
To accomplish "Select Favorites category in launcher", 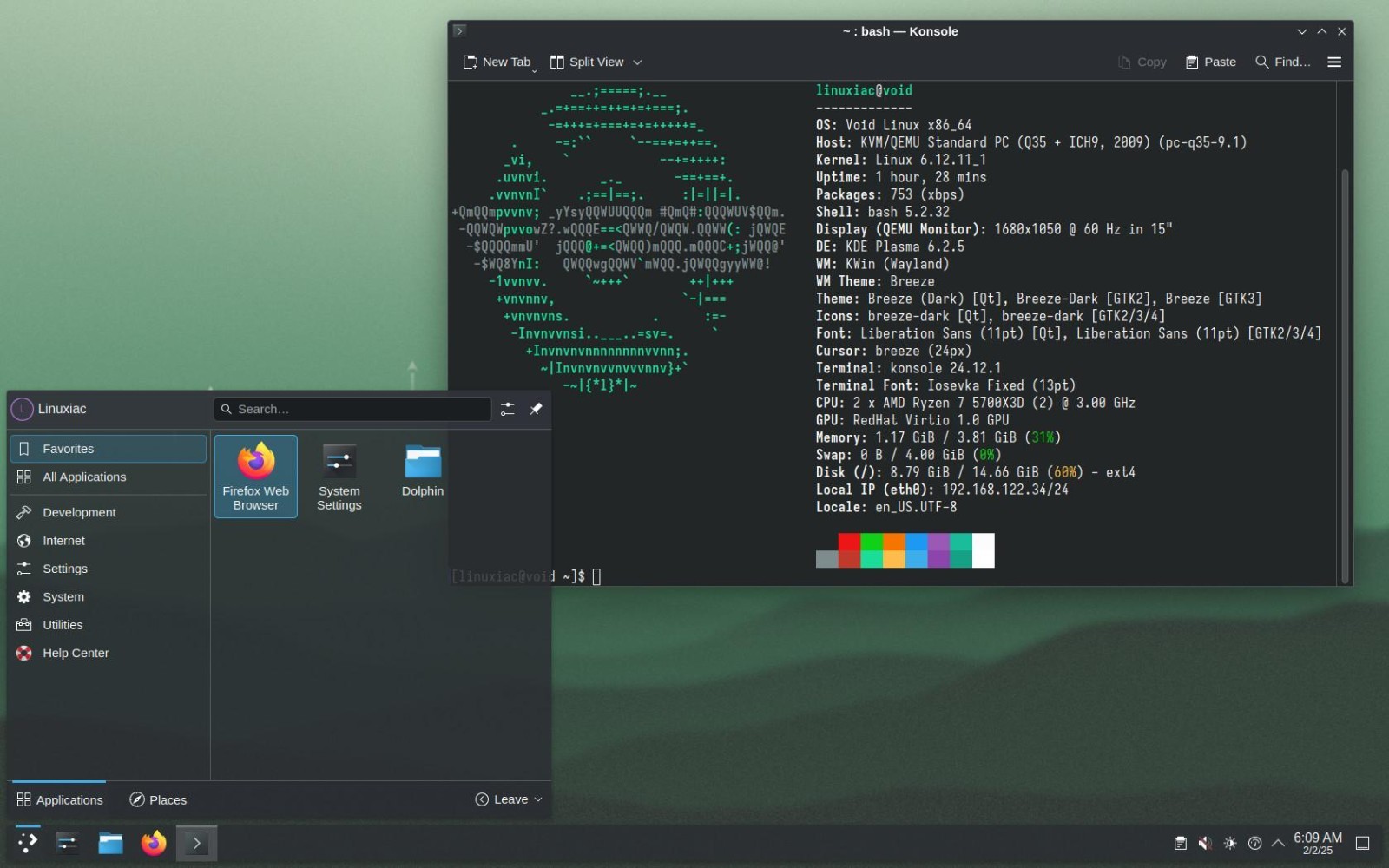I will [x=108, y=449].
